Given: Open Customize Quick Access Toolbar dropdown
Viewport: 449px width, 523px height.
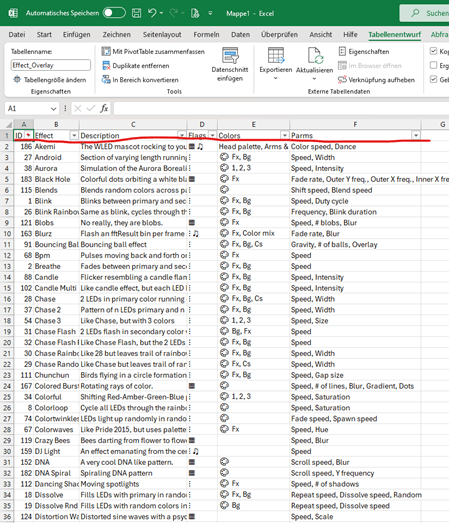Looking at the screenshot, I should point(210,13).
